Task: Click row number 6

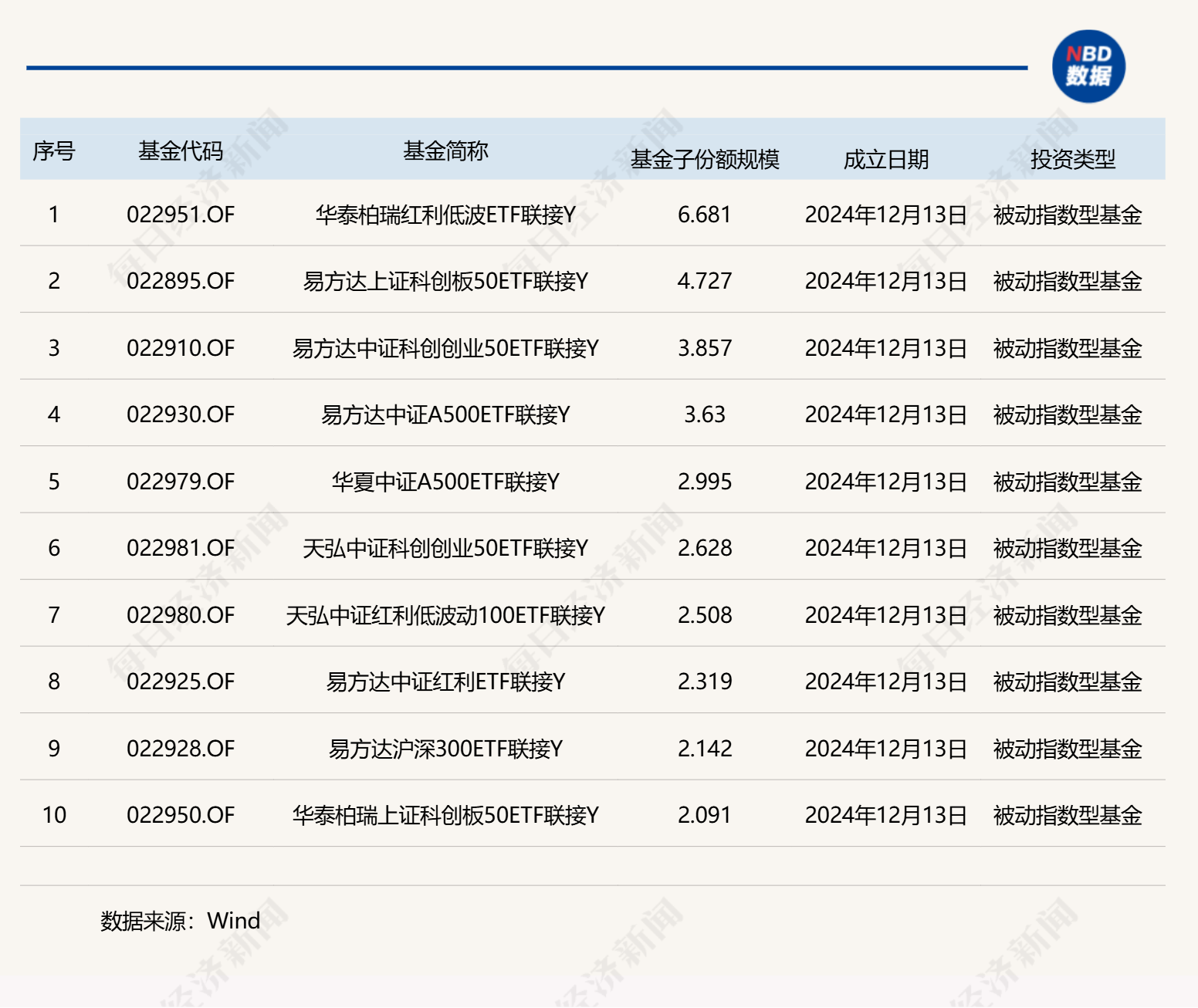Action: pos(54,548)
